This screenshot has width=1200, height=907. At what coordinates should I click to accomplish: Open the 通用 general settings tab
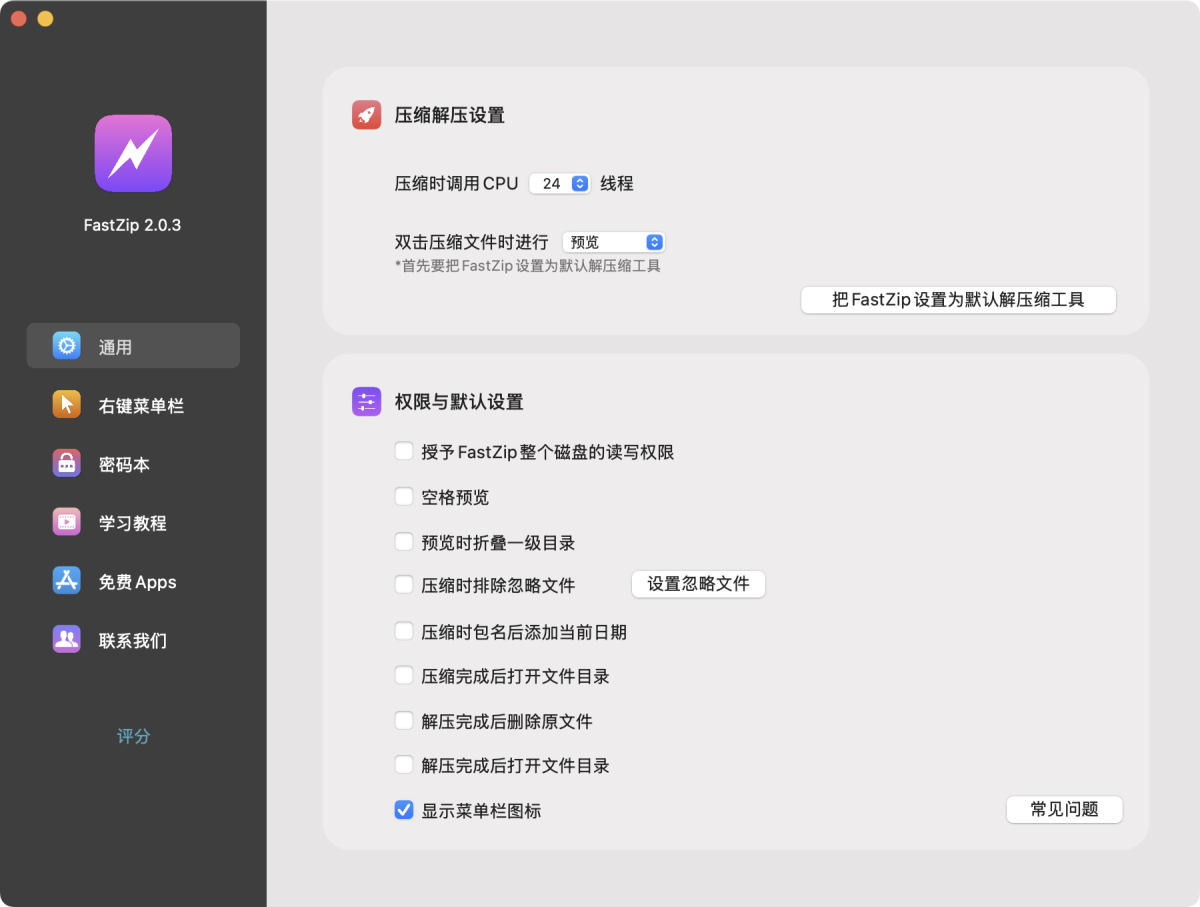tap(133, 346)
